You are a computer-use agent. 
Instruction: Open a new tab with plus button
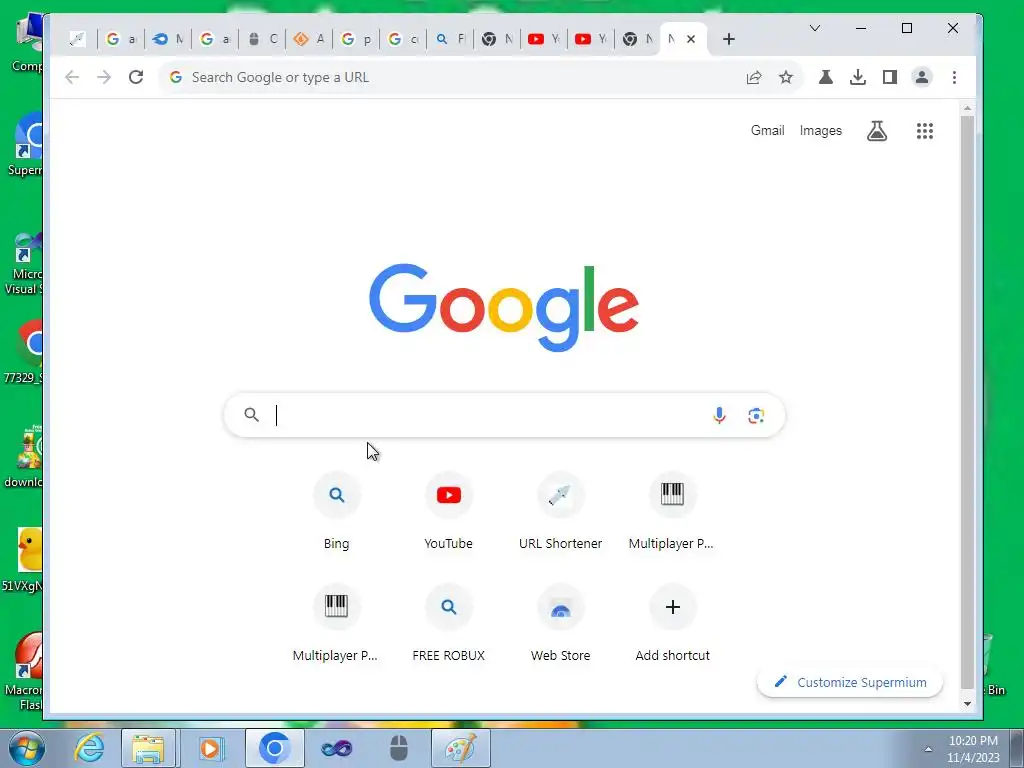coord(729,39)
